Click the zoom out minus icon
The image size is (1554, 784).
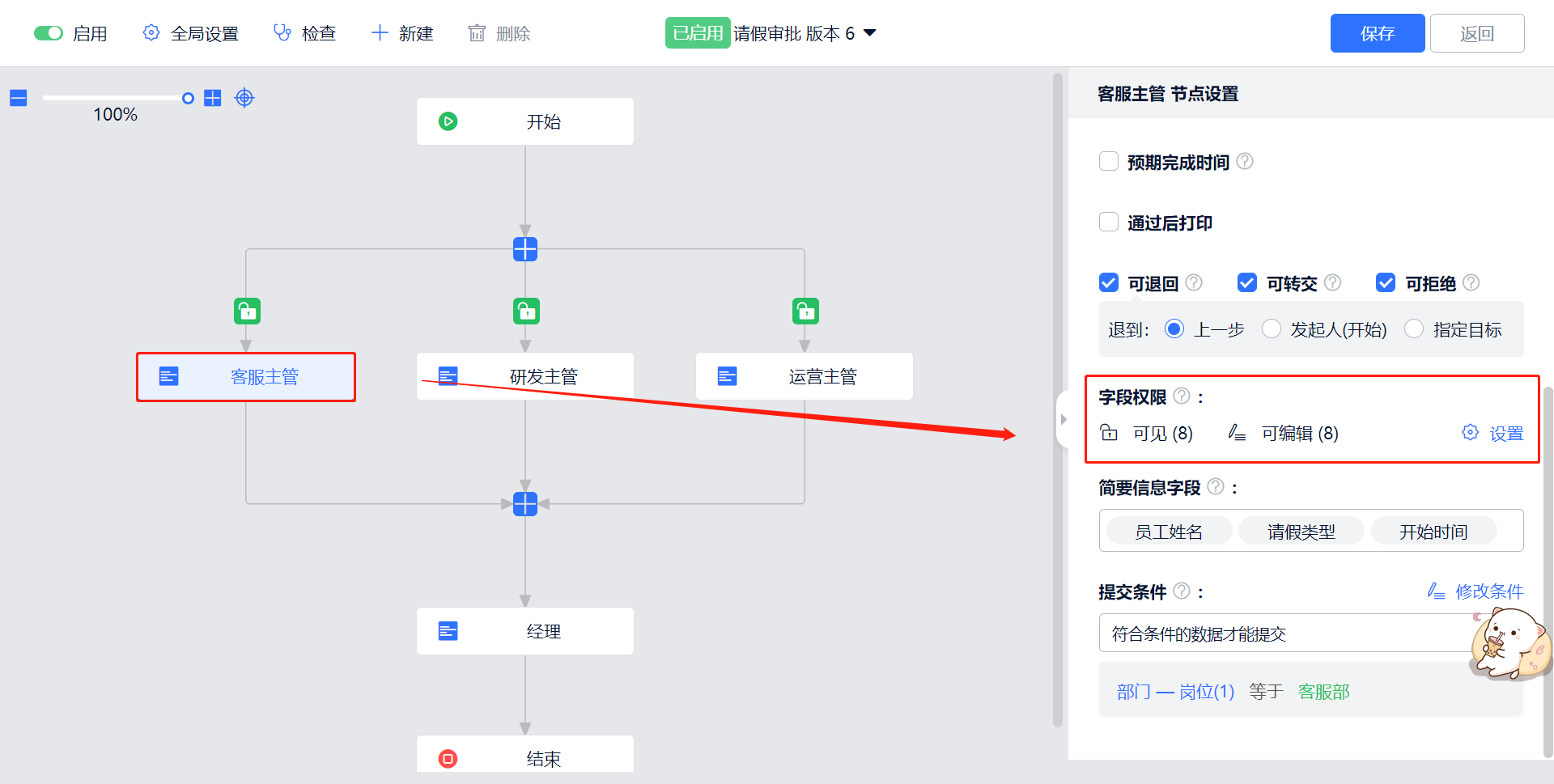click(x=19, y=98)
